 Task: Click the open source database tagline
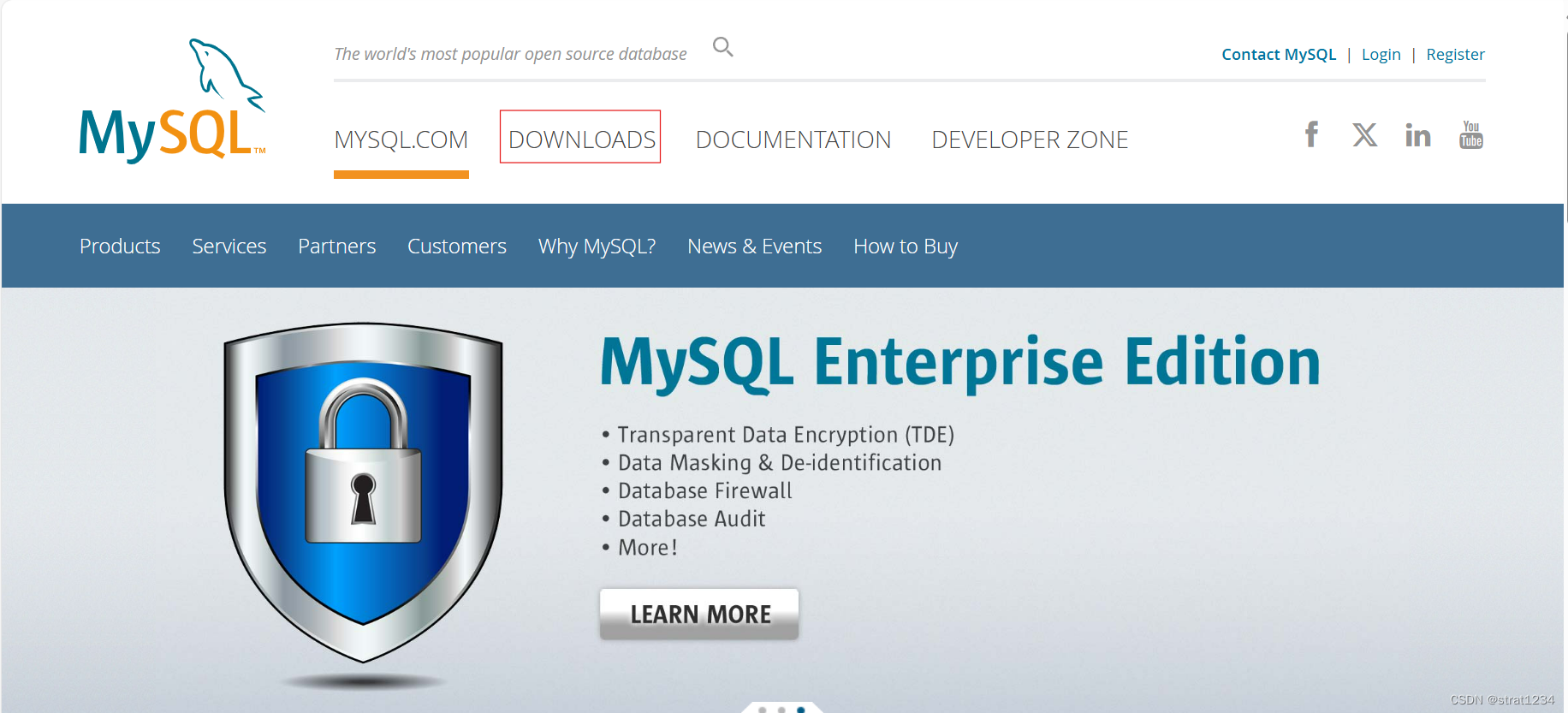(510, 54)
